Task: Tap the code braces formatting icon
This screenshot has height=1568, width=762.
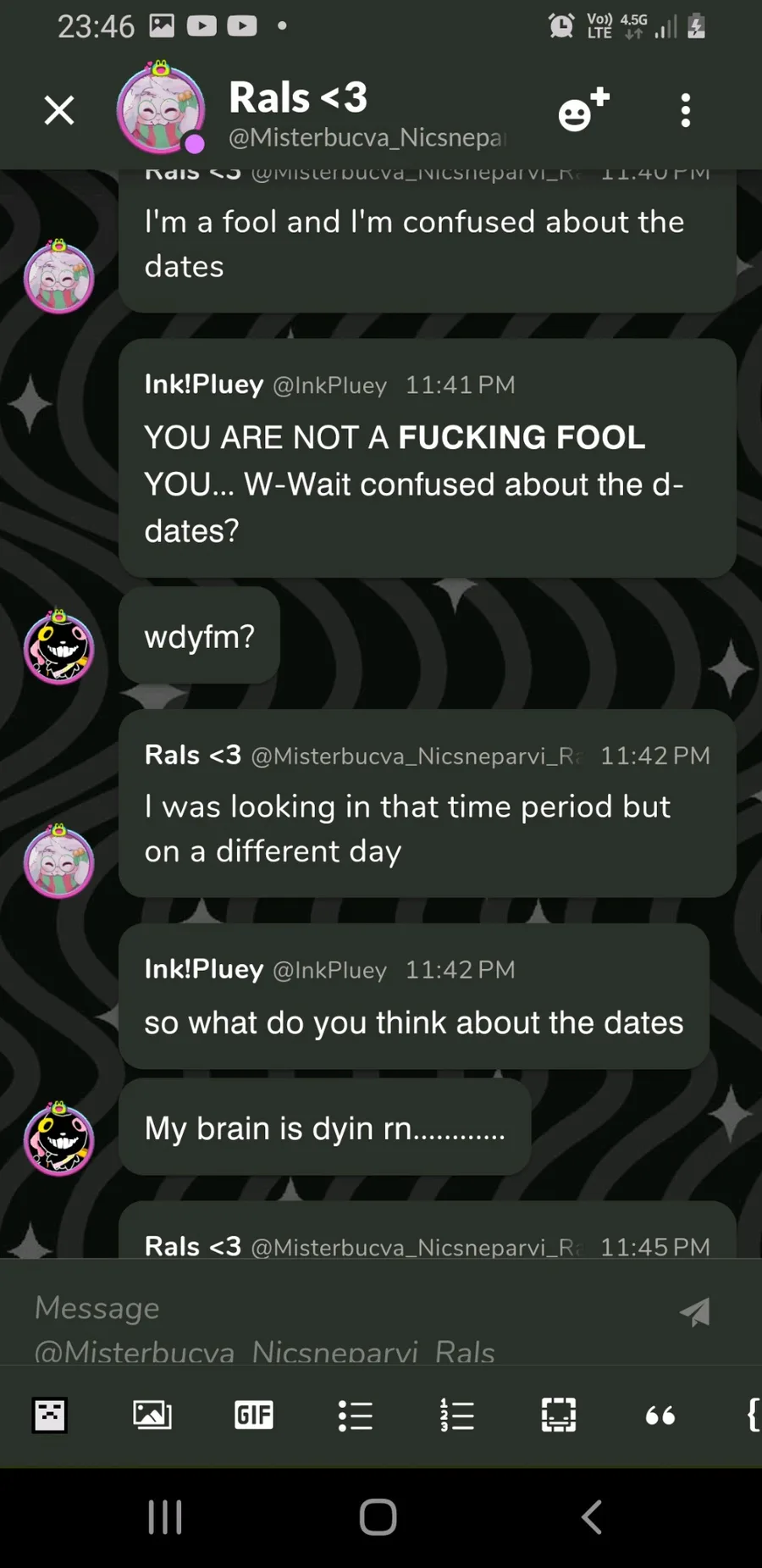Action: pos(753,1415)
